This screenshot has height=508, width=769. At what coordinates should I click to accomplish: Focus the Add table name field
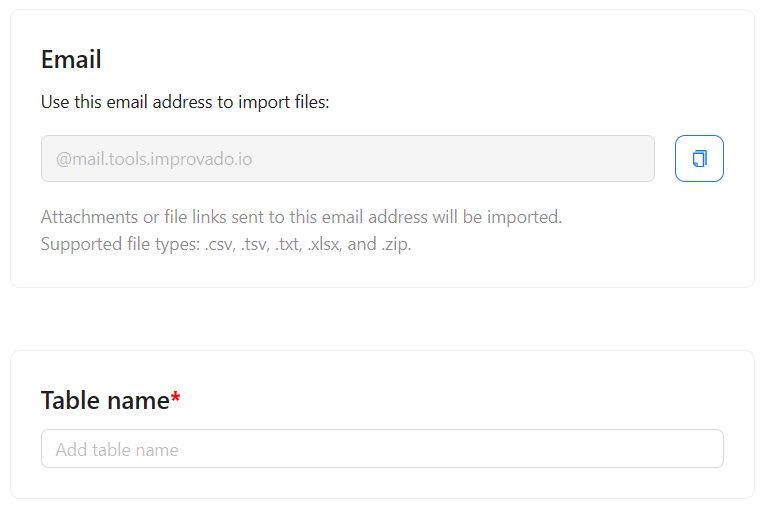[382, 449]
